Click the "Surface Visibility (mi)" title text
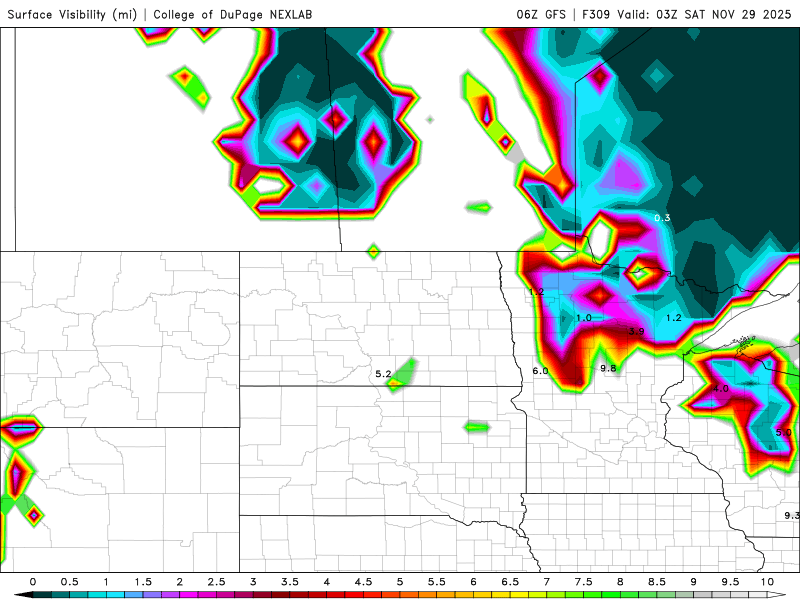This screenshot has height=600, width=800. (x=72, y=14)
